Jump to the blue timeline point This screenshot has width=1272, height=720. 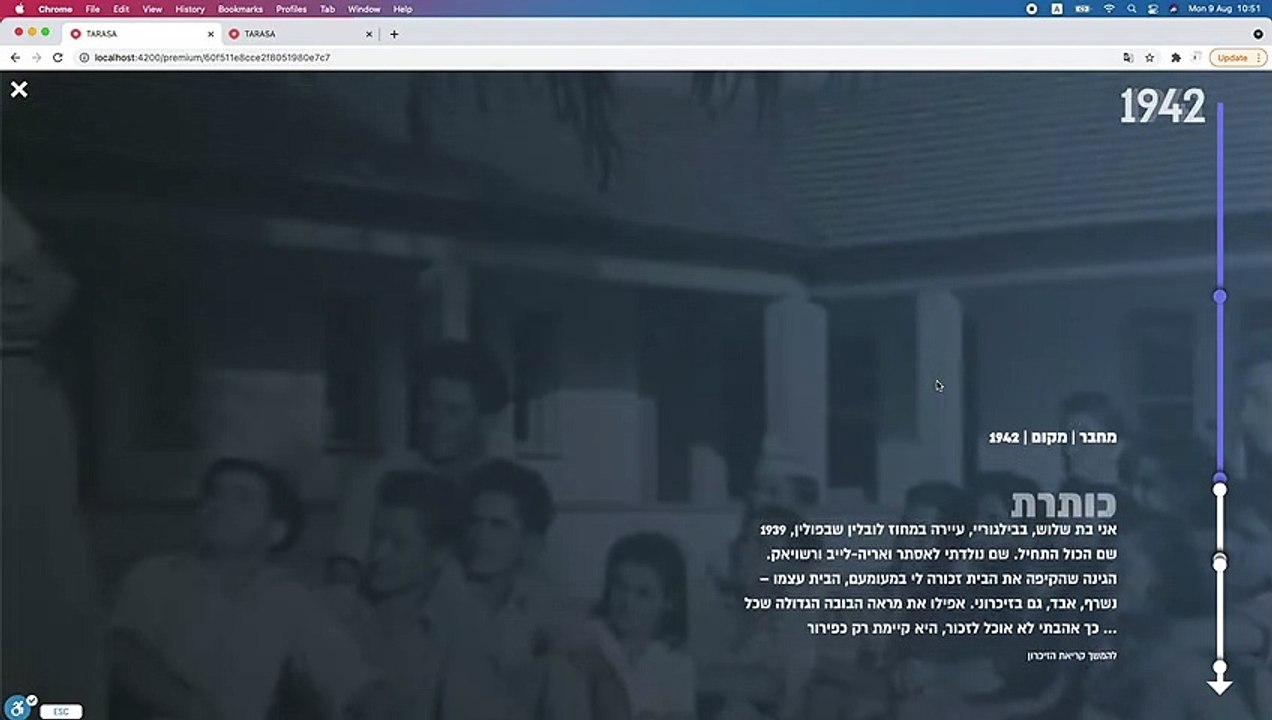(x=1219, y=296)
